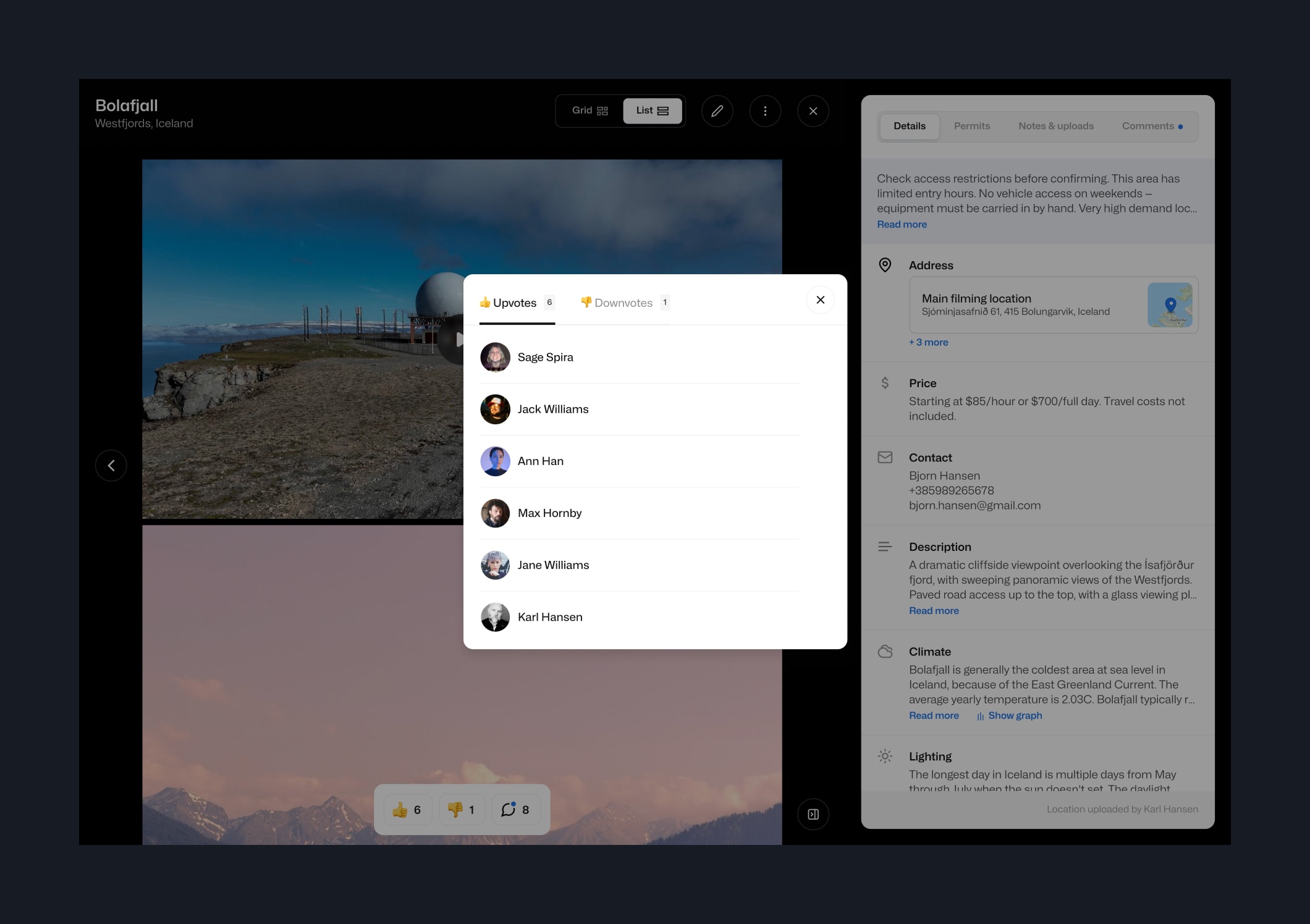Expand access restrictions note with Read more

click(x=902, y=224)
